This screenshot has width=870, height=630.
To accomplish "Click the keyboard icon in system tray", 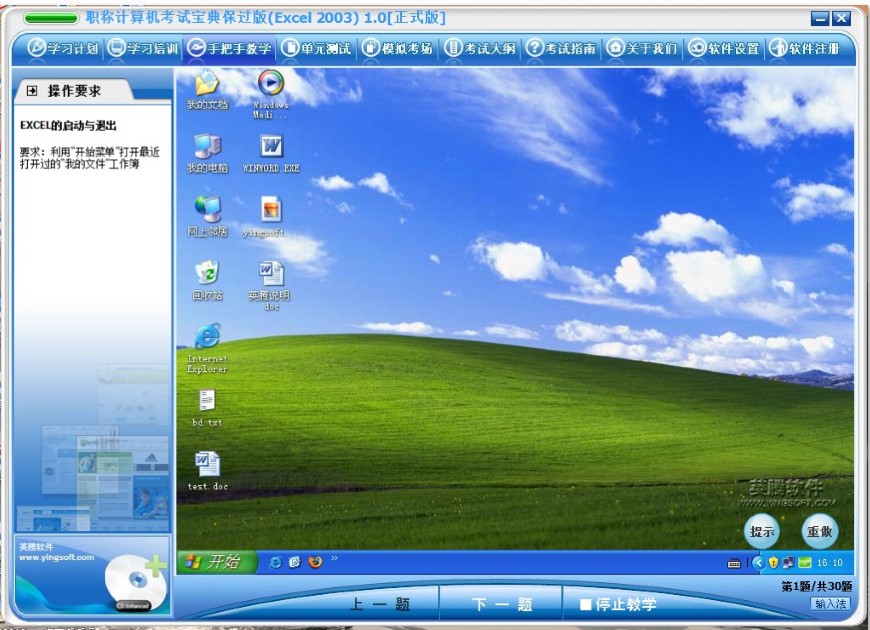I will [734, 563].
